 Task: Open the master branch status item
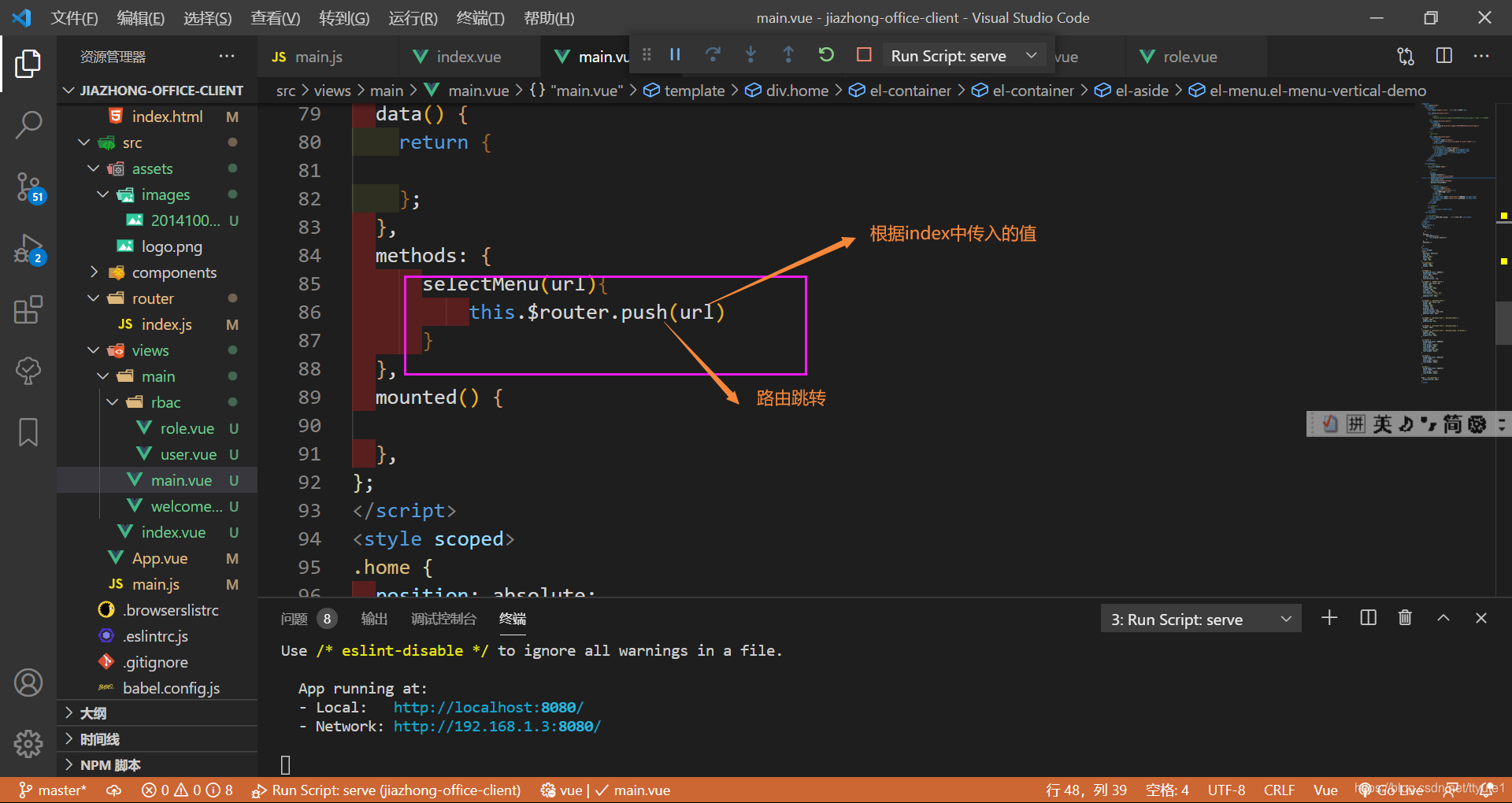click(x=53, y=790)
